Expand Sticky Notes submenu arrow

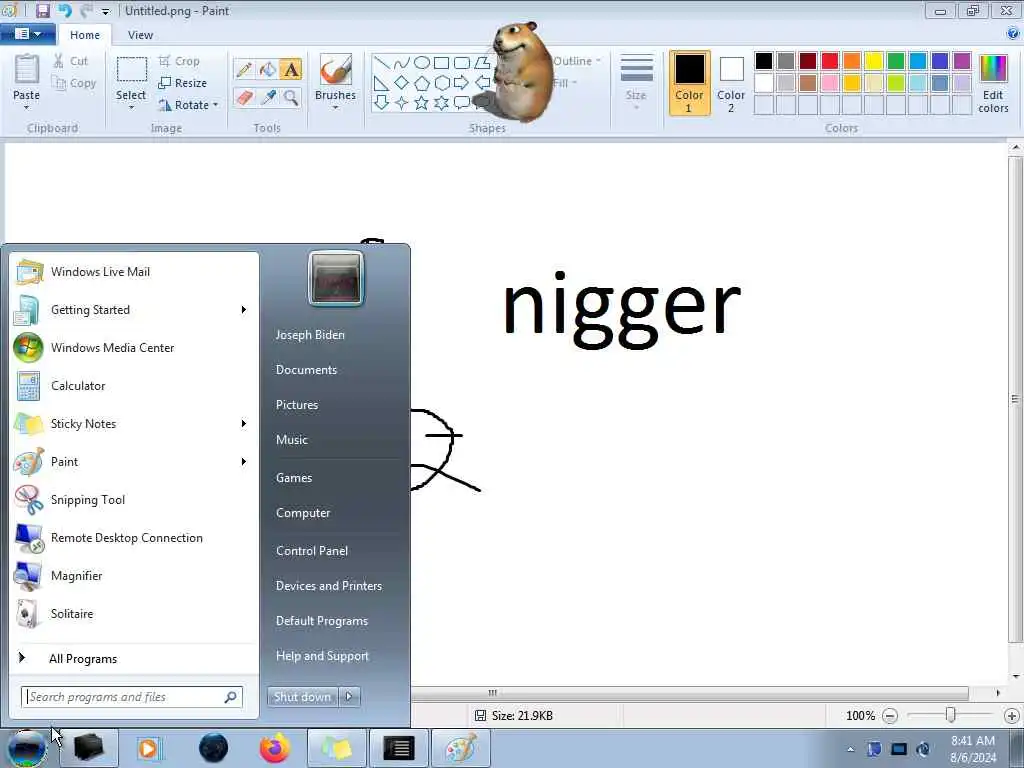coord(244,424)
